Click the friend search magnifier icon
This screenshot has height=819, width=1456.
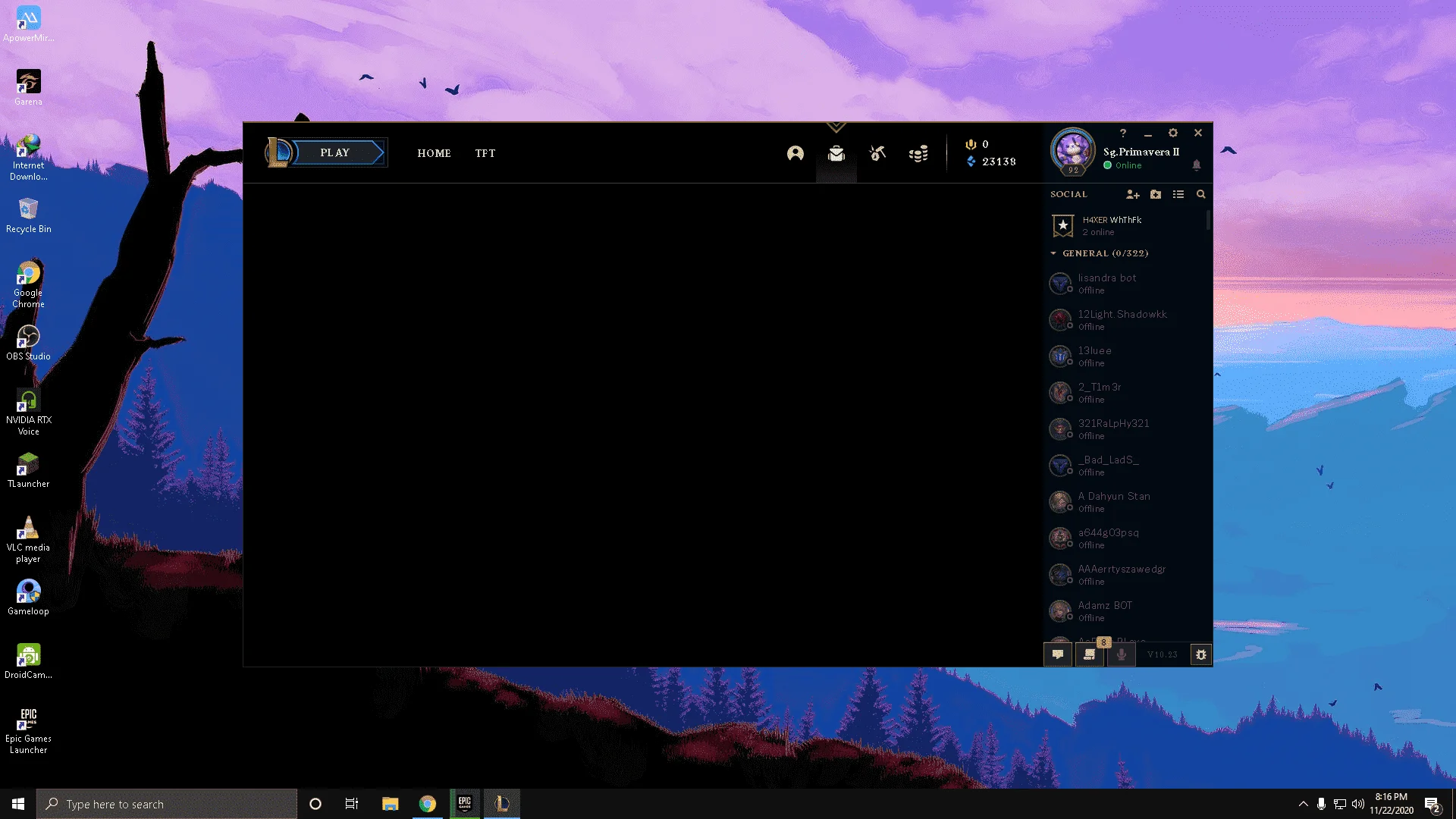[x=1201, y=194]
